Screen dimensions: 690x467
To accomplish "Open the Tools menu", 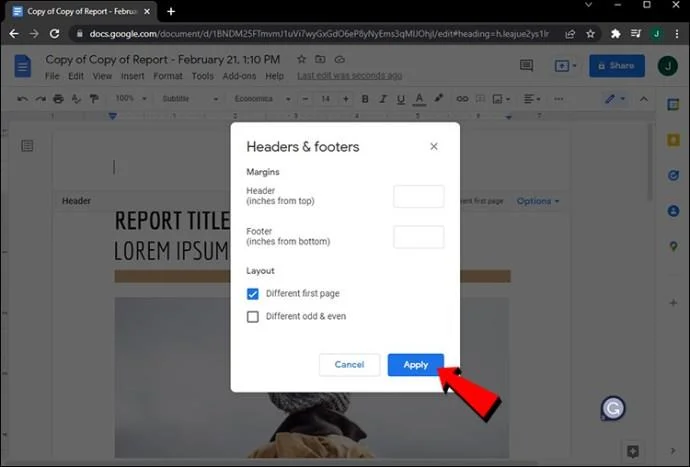I will (x=202, y=76).
